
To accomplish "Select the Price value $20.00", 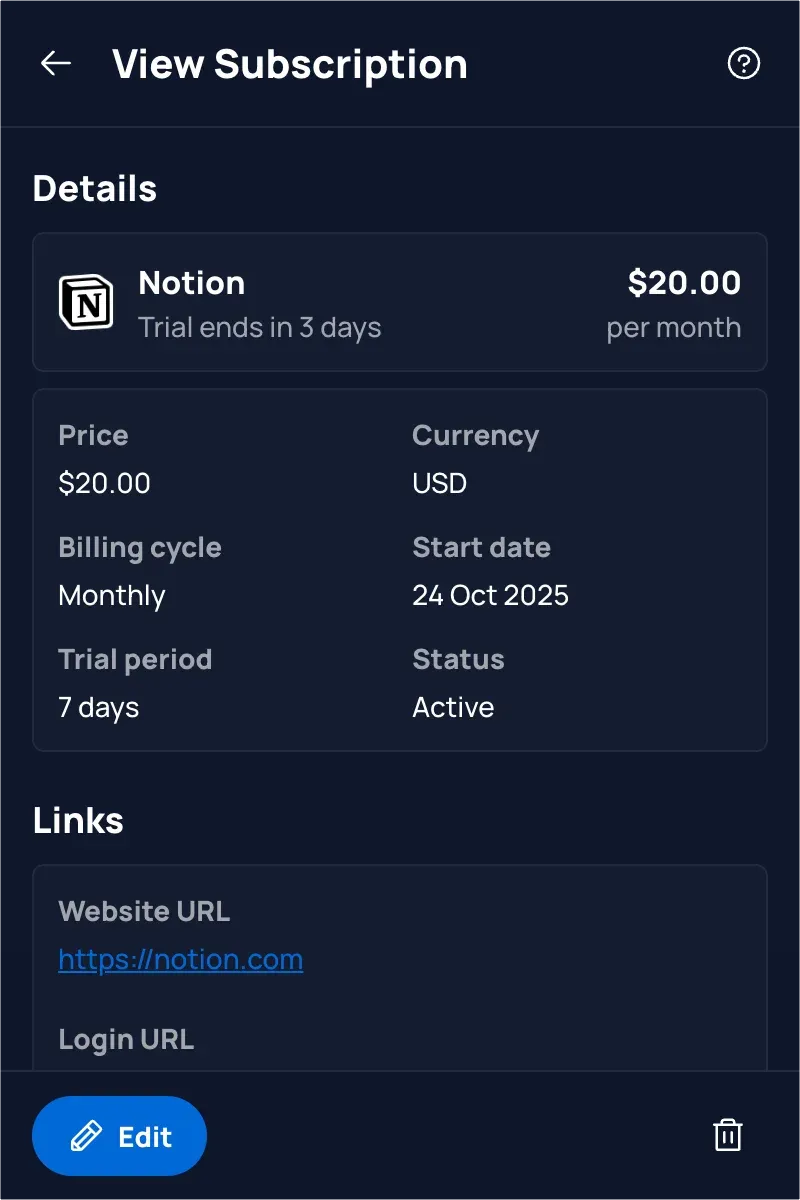I will pyautogui.click(x=104, y=483).
